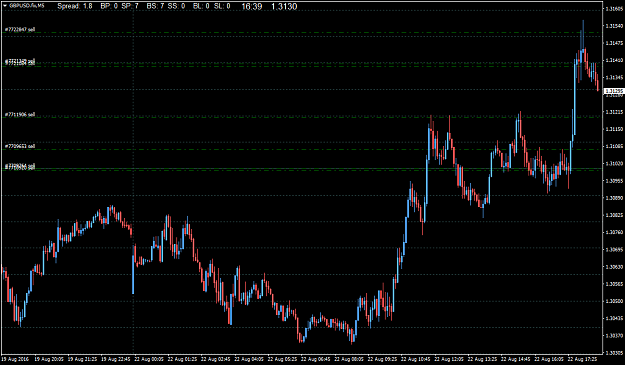
Task: Click the '22 Aug 08:05' time axis label
Action: tap(349, 359)
